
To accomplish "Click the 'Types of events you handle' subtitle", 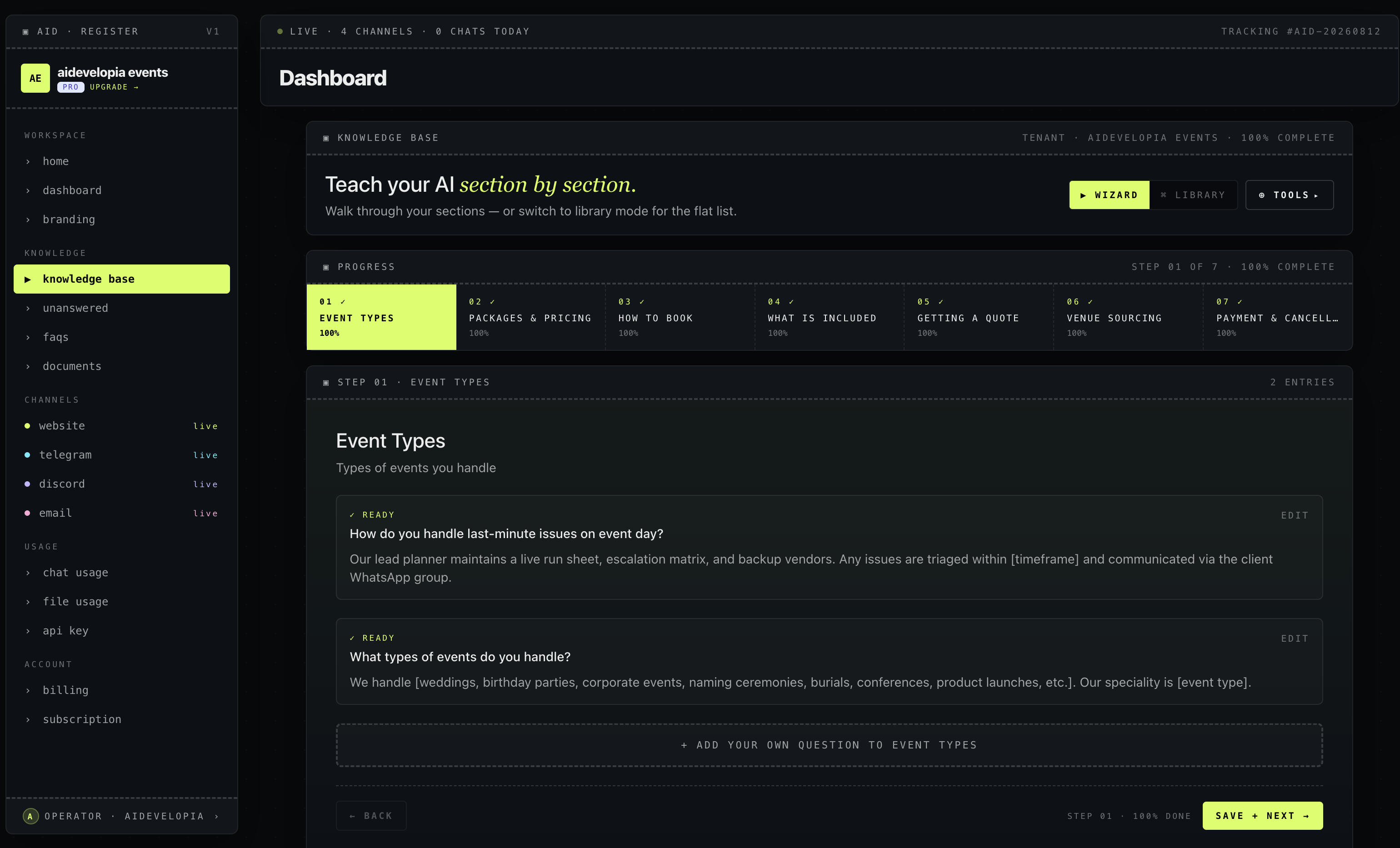I will (x=416, y=468).
